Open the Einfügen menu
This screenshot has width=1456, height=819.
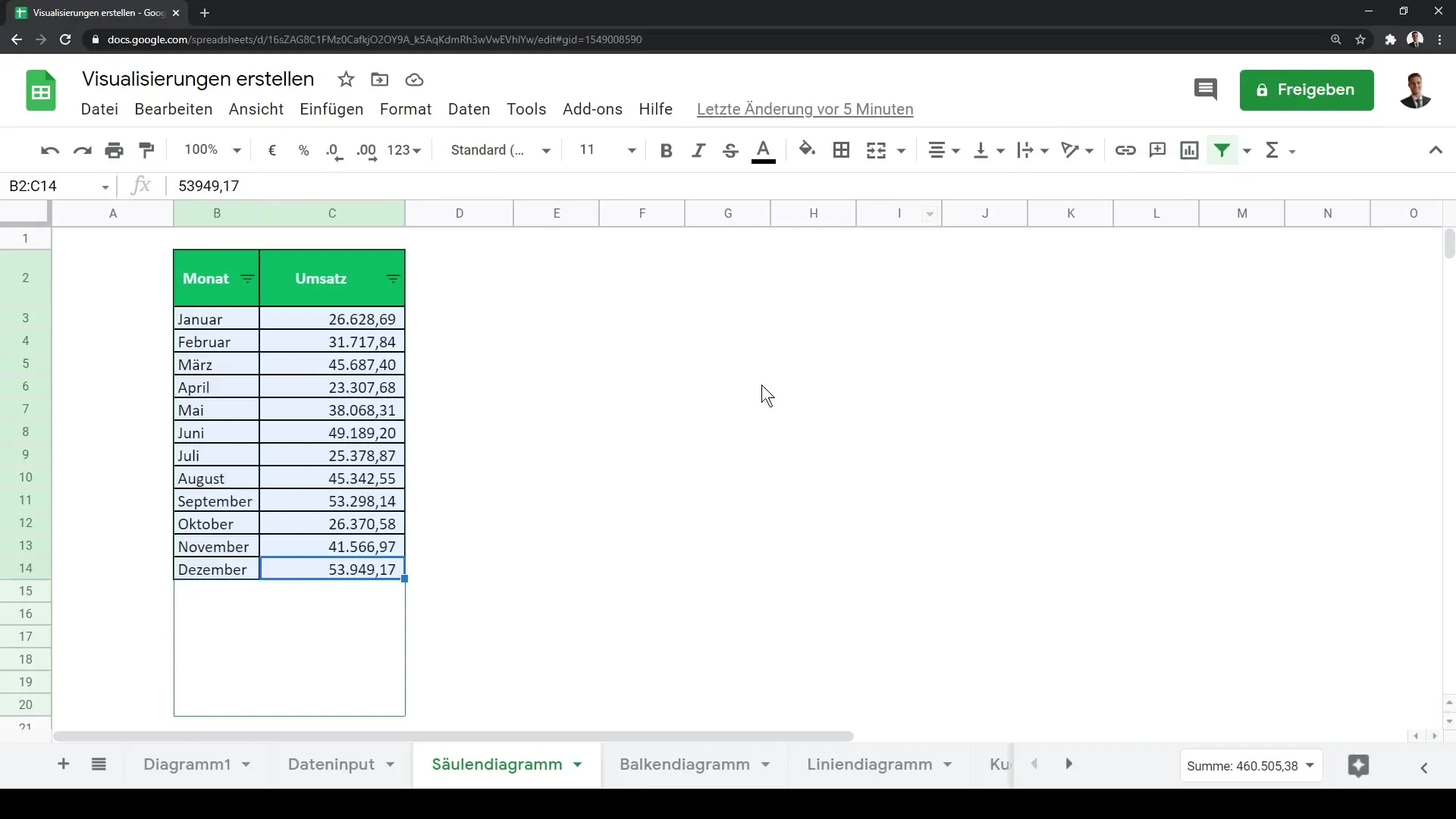click(x=331, y=109)
